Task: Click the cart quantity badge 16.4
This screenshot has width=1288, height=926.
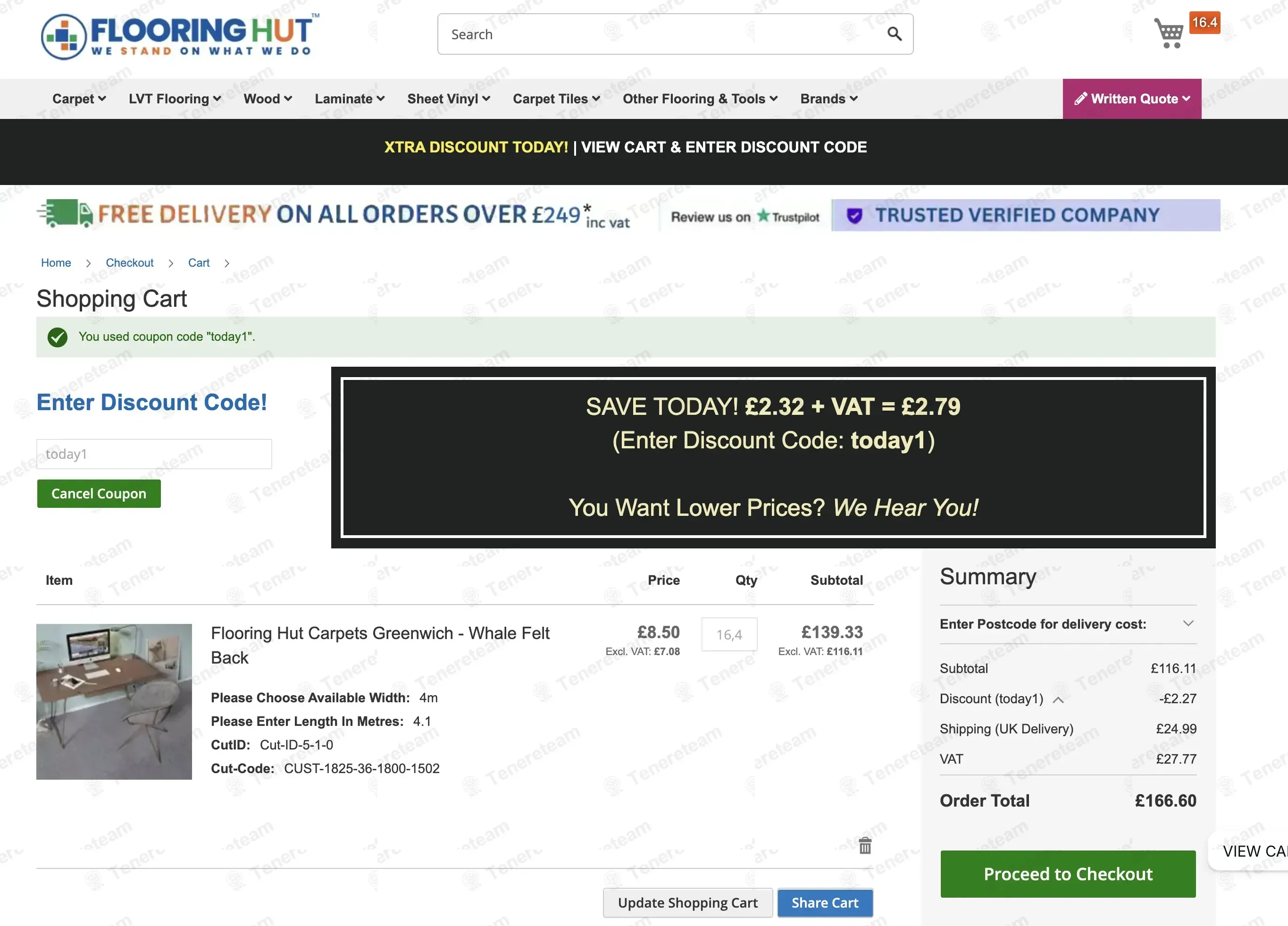Action: [x=1204, y=23]
